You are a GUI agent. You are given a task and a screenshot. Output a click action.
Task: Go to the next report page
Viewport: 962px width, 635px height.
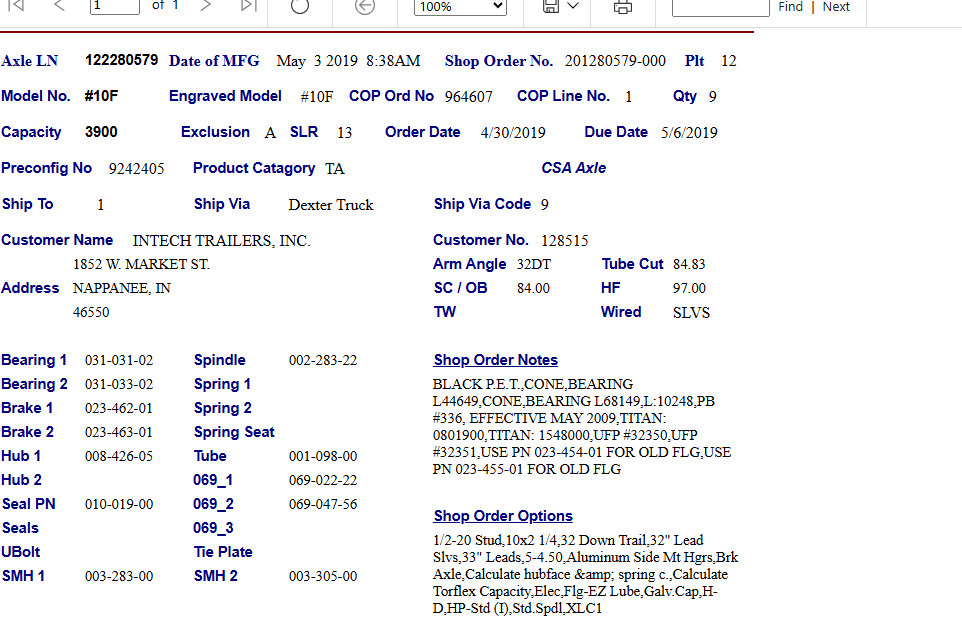[206, 6]
